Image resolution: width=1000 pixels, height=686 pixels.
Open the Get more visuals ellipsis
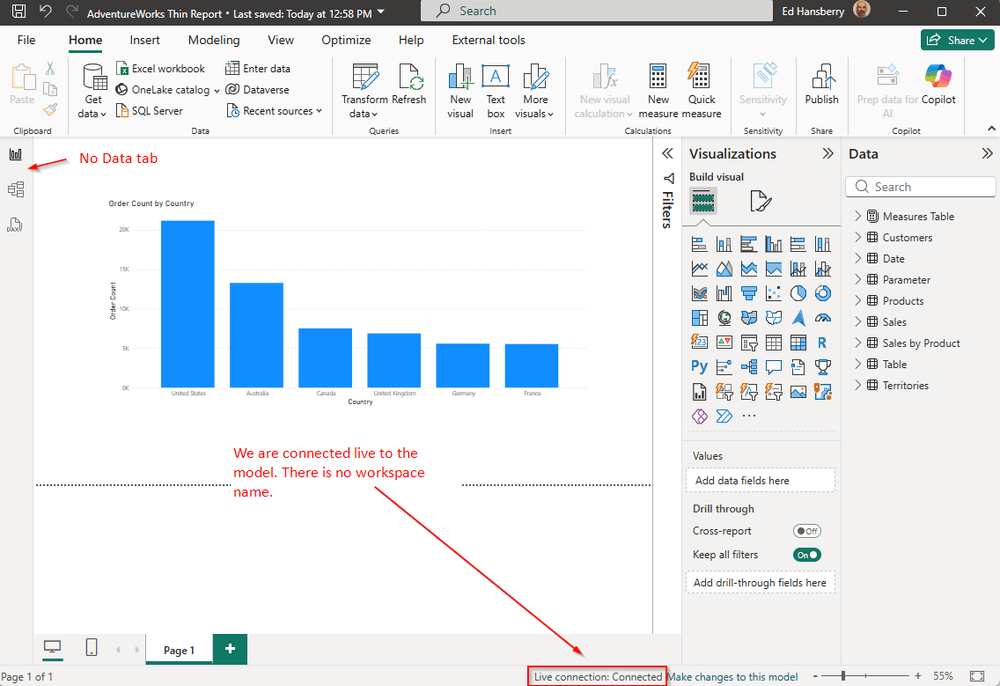[x=749, y=416]
